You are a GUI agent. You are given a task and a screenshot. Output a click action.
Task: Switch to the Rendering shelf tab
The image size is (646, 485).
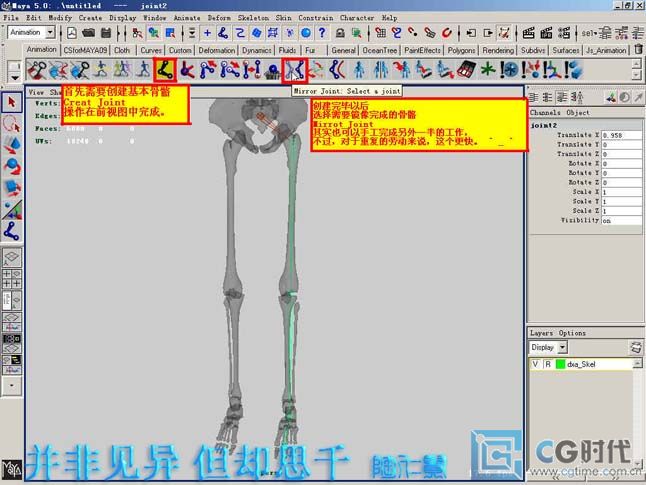tap(498, 50)
